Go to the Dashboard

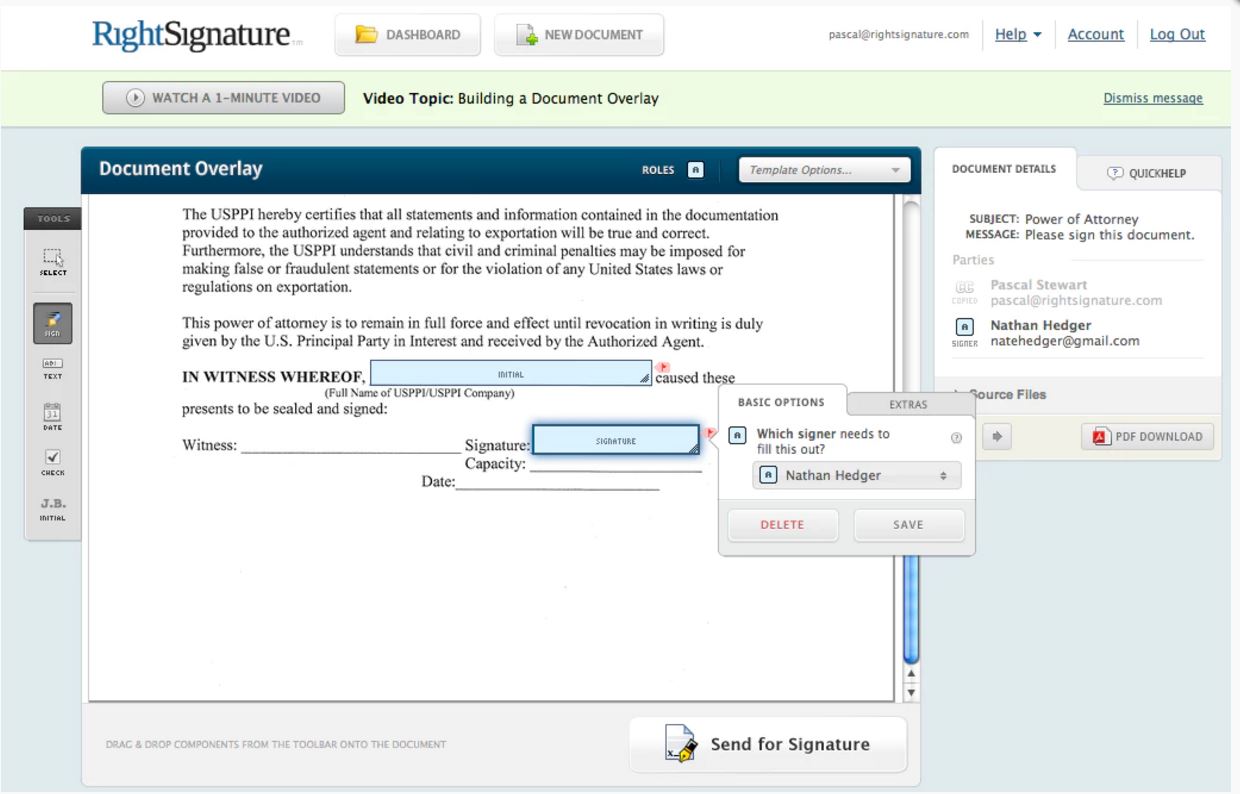click(x=408, y=35)
